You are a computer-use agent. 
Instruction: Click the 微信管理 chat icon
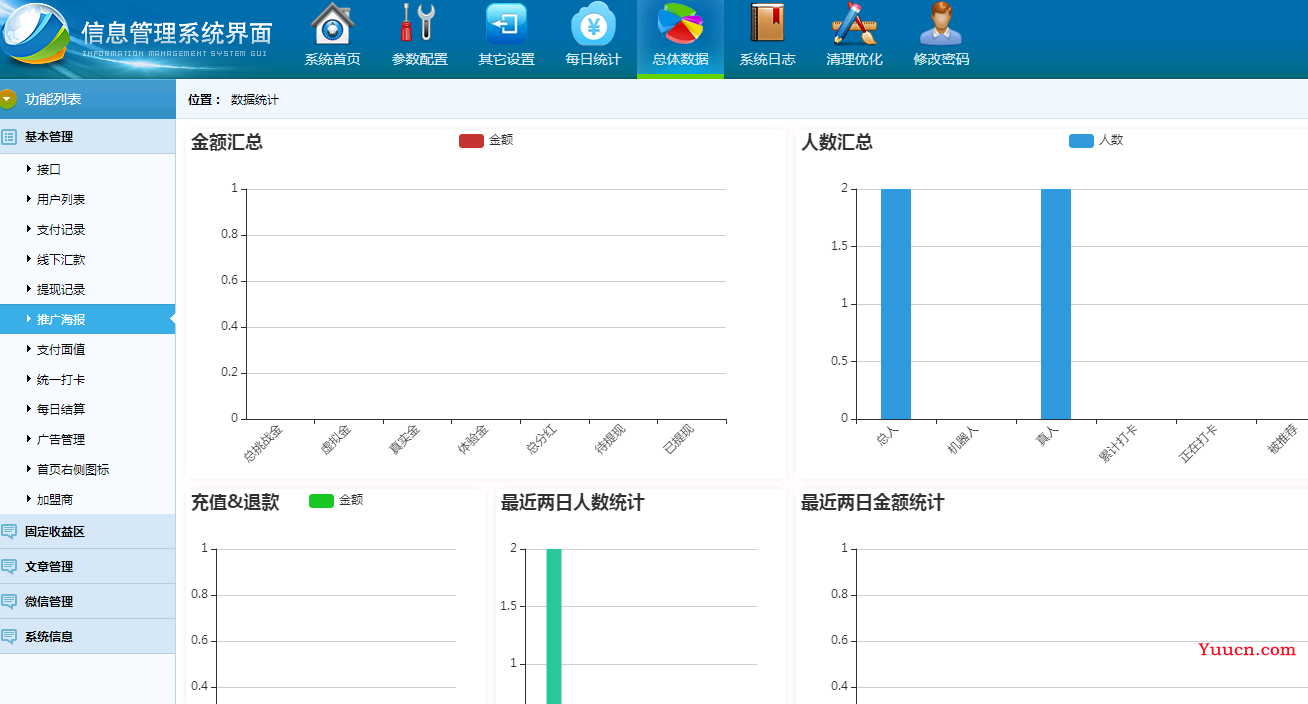(9, 601)
